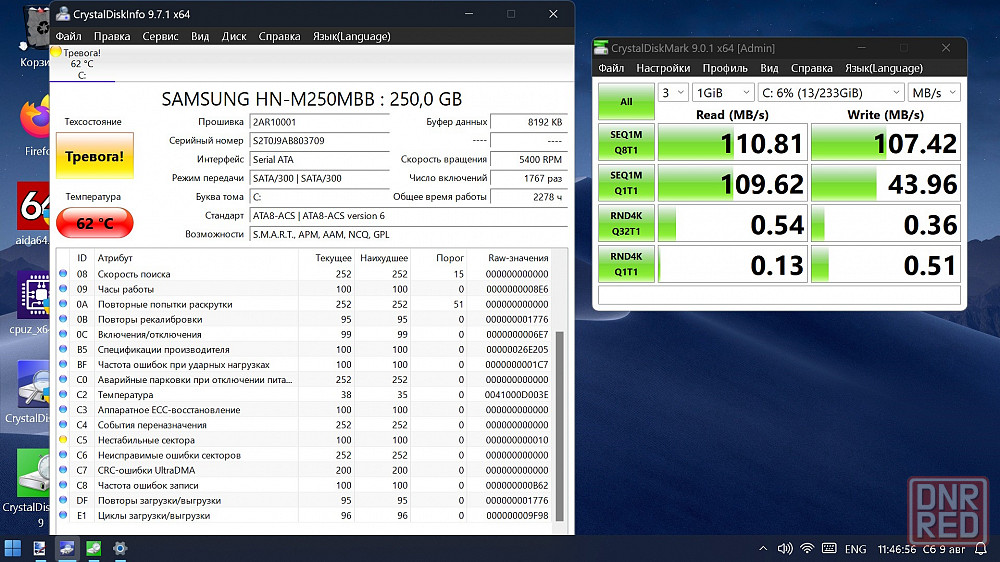The image size is (1000, 562).
Task: Open the test count dropdown showing 3
Action: pyautogui.click(x=672, y=93)
